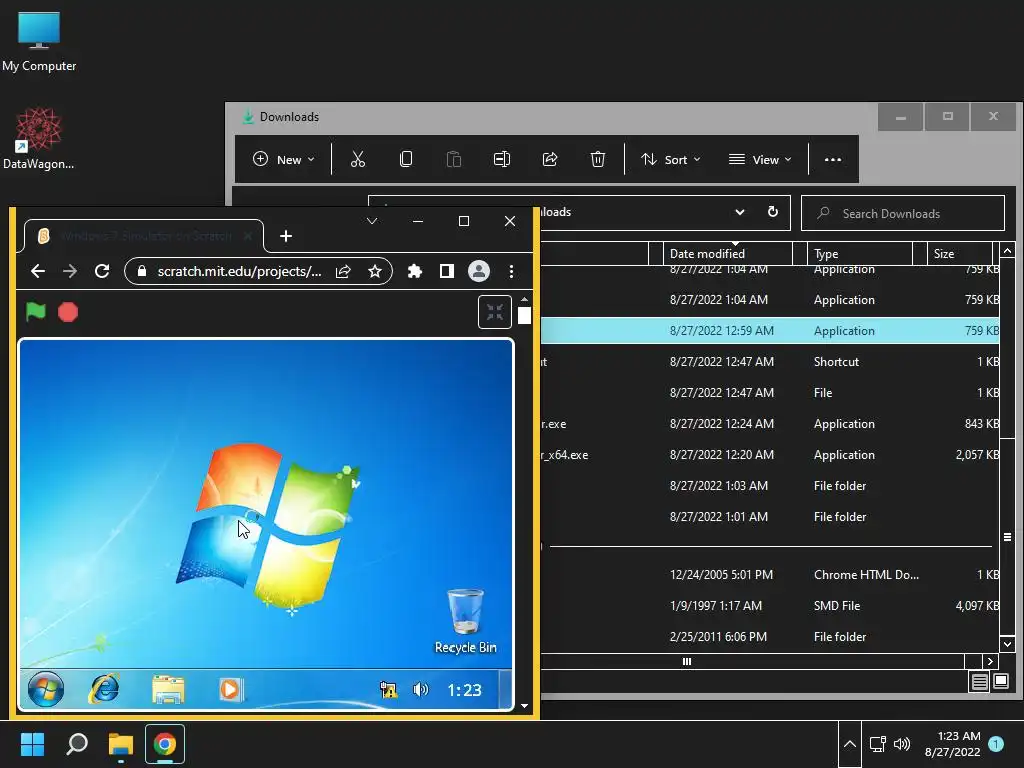Screen dimensions: 1024x768
Task: Sort by Date modified column
Action: (728, 253)
